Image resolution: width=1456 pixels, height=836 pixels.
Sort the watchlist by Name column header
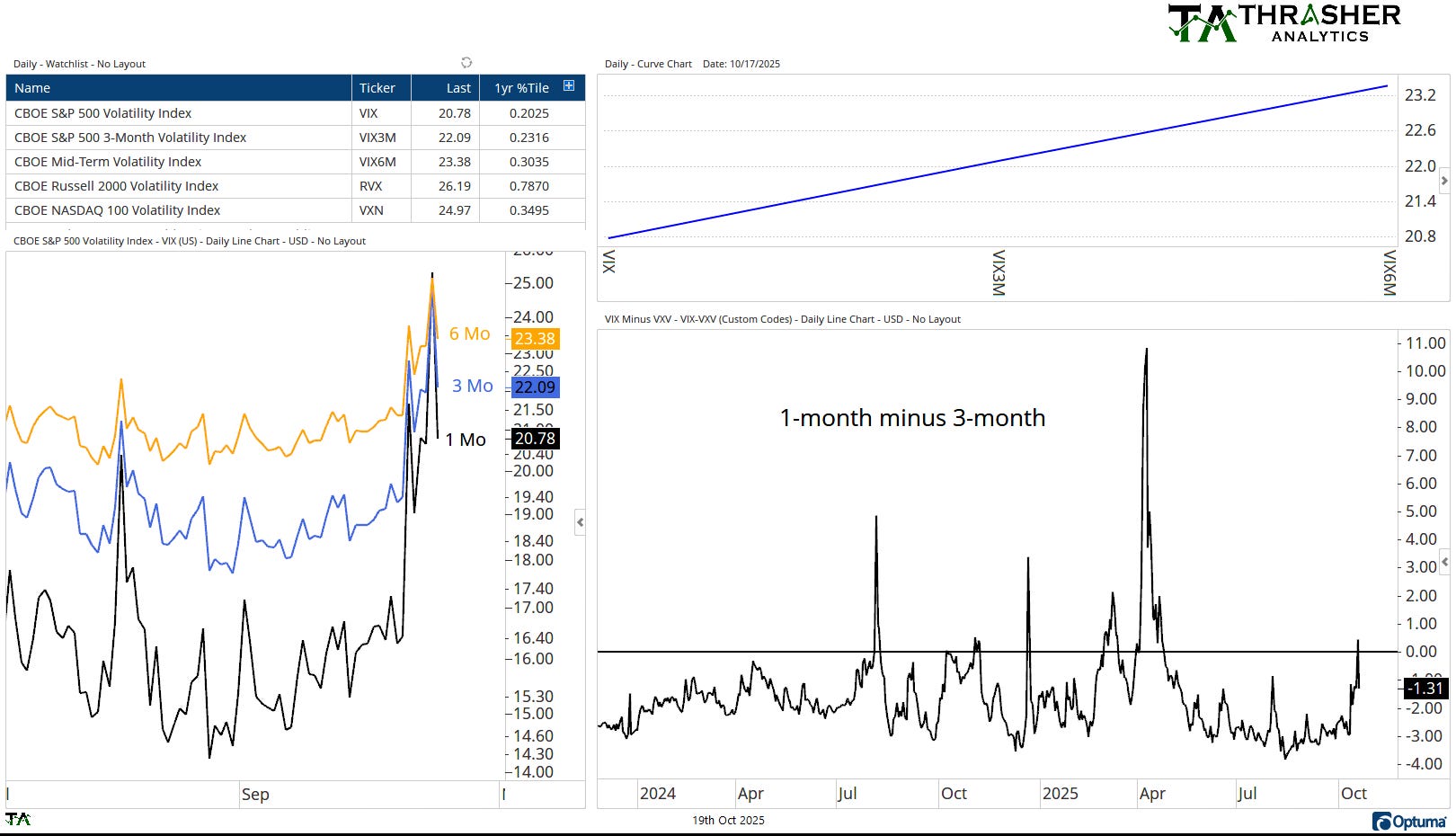coord(178,87)
